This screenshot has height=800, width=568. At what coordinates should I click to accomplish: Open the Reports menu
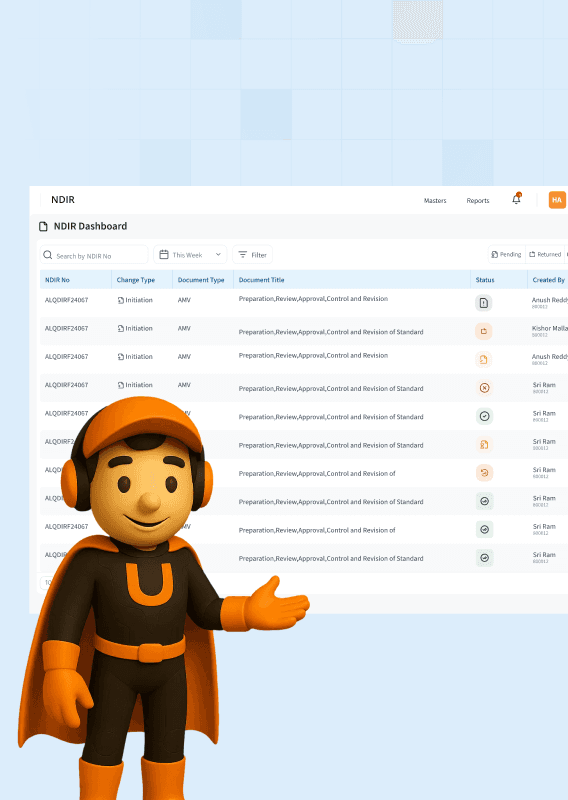tap(478, 201)
